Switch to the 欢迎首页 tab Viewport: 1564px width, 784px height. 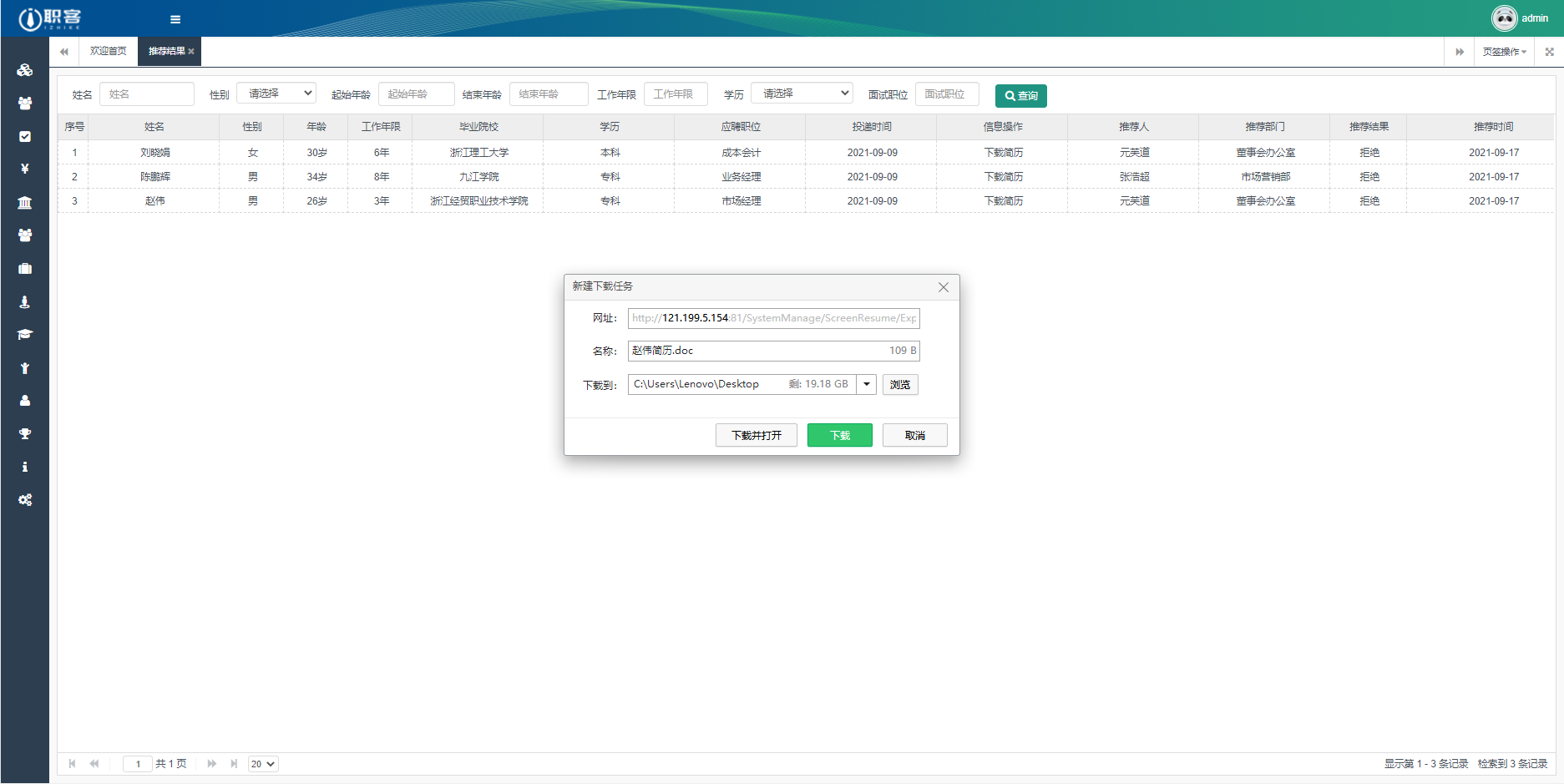point(109,52)
